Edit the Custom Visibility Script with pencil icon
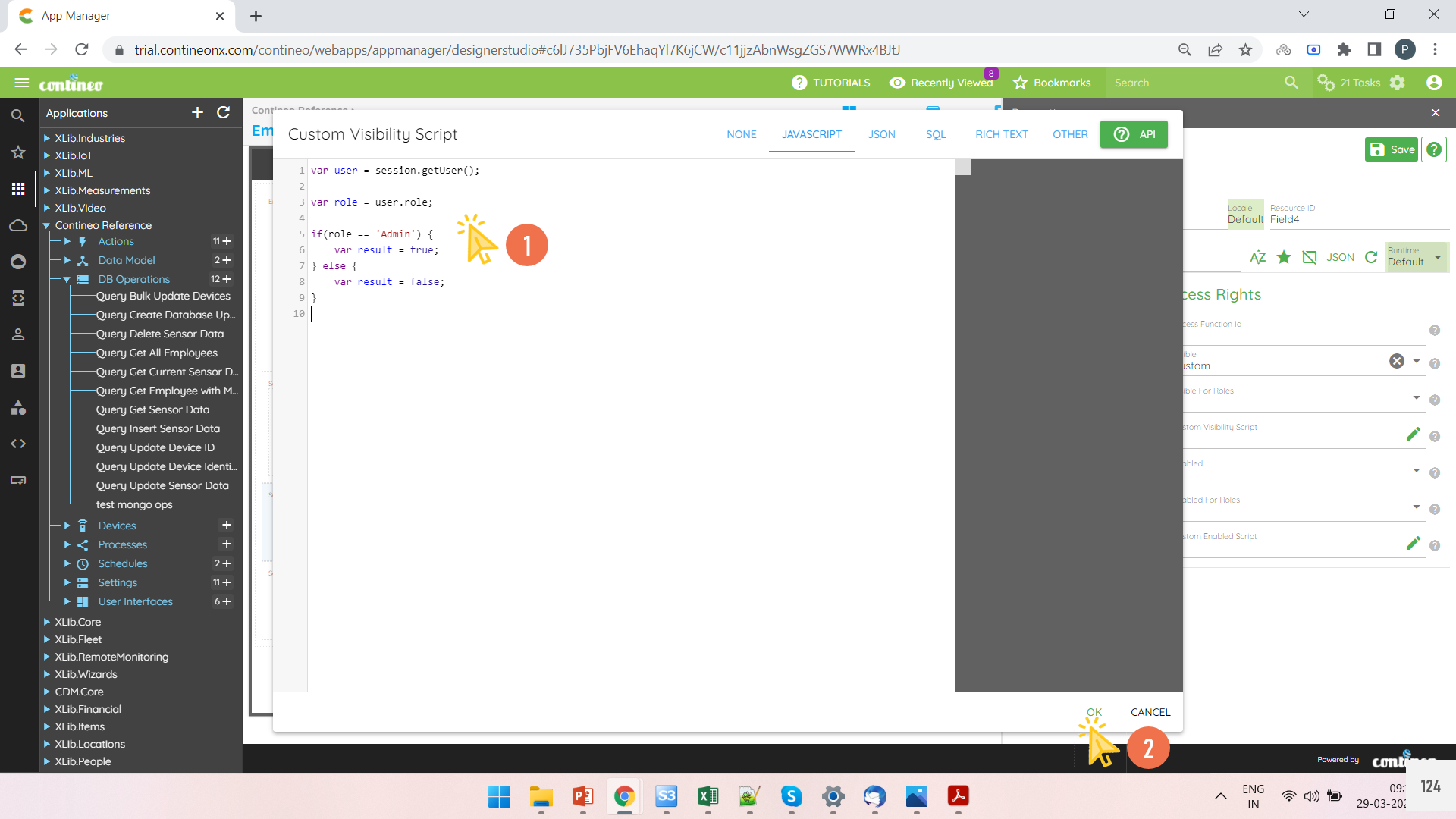This screenshot has width=1456, height=819. [1414, 434]
